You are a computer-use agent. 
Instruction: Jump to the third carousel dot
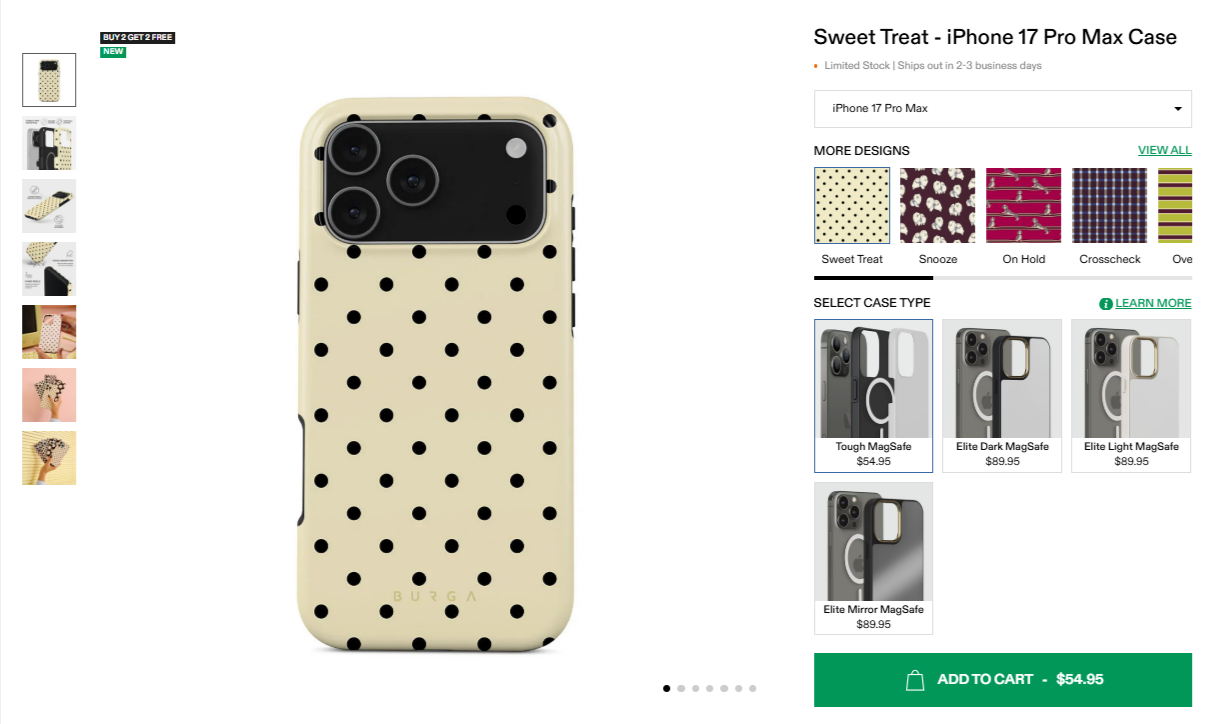[695, 688]
